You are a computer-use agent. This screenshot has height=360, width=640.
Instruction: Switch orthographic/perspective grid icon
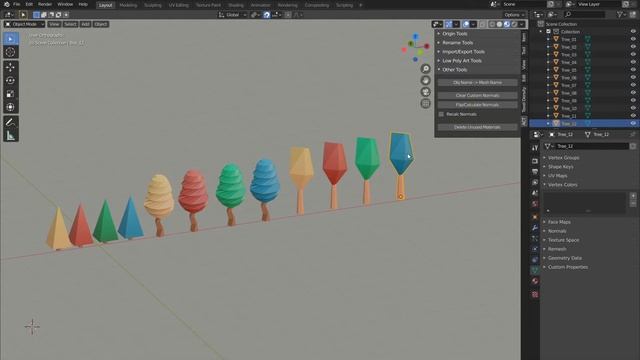(425, 103)
